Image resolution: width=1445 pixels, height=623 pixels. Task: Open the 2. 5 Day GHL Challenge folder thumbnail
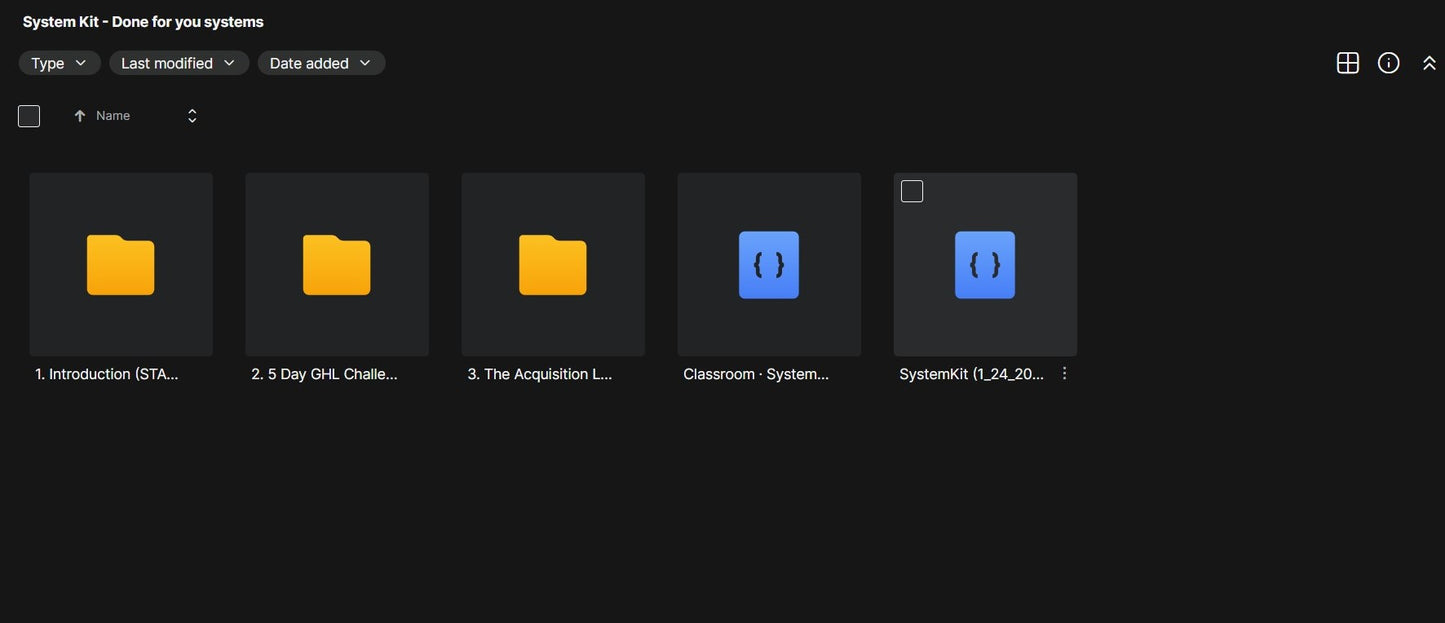pos(337,264)
